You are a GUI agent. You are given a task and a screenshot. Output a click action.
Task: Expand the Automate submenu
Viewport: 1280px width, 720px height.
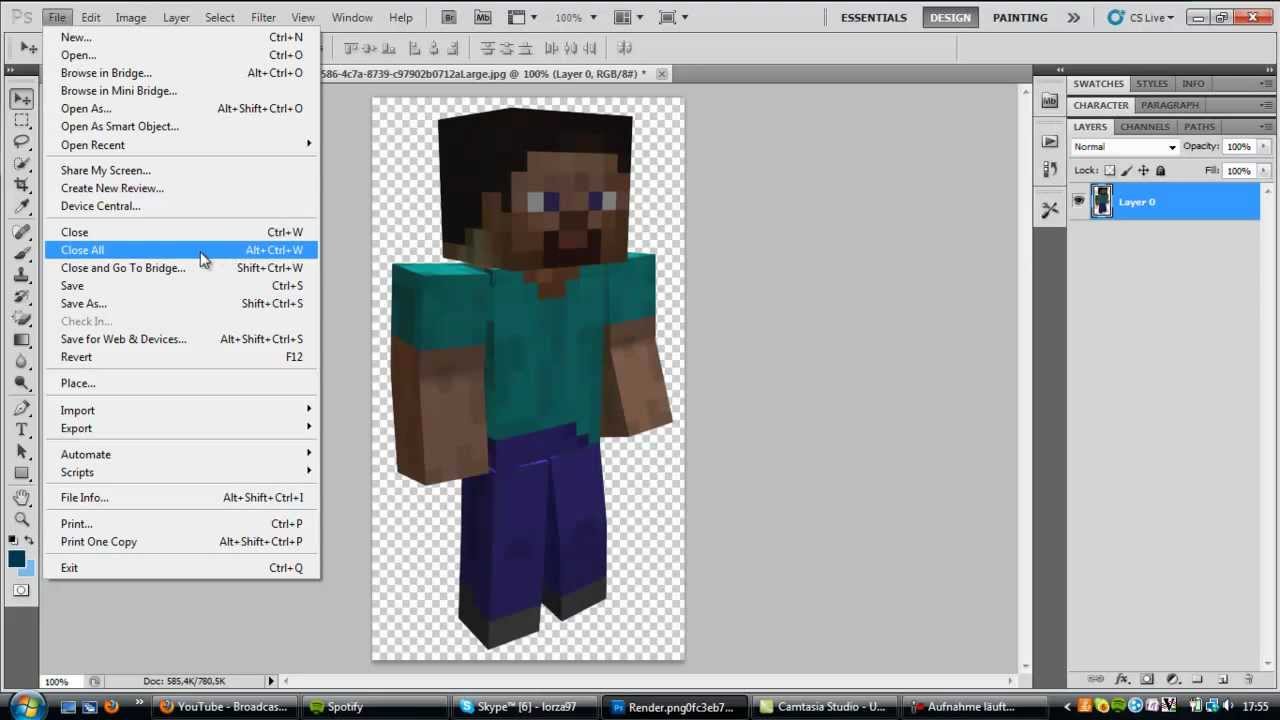(181, 454)
